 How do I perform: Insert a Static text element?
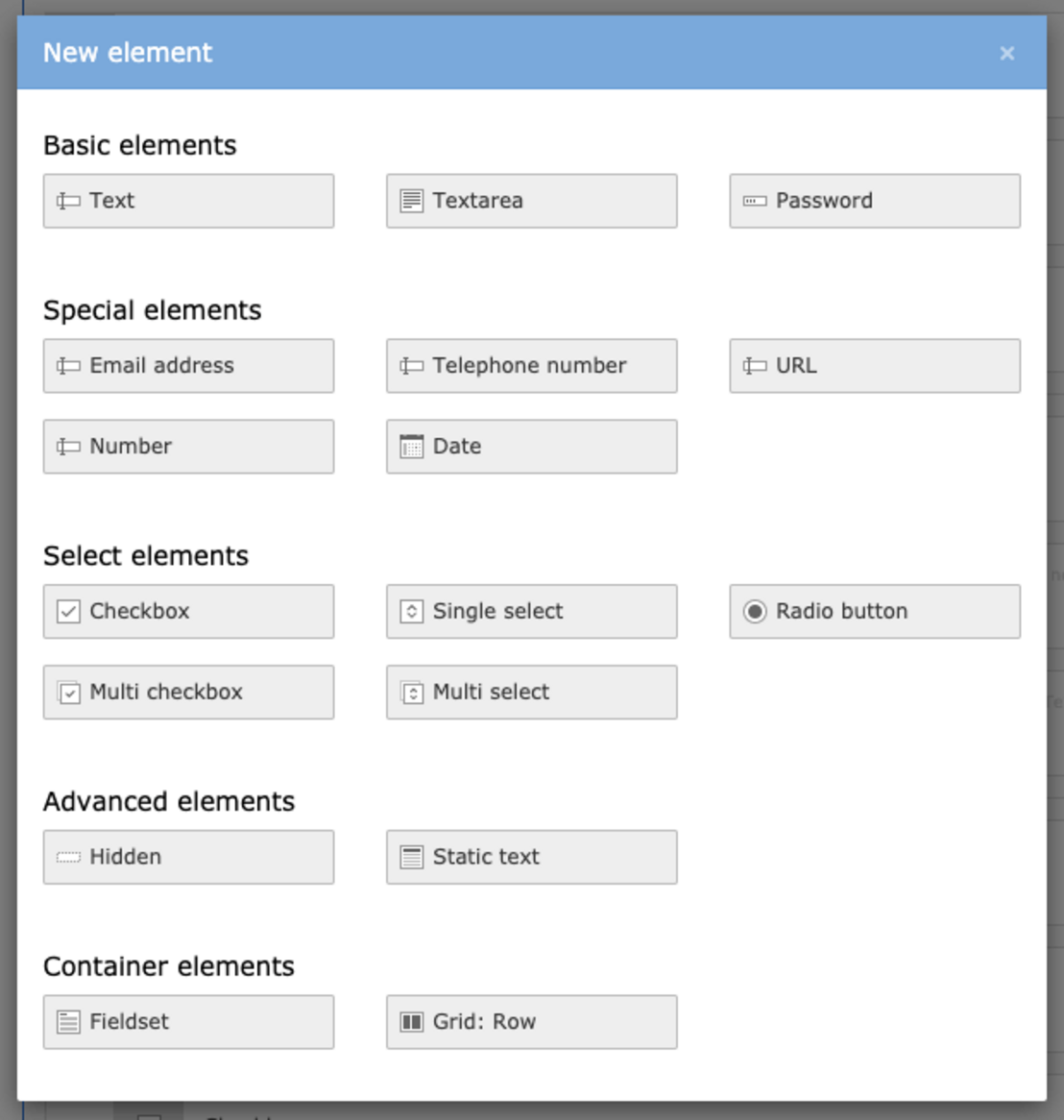(532, 857)
